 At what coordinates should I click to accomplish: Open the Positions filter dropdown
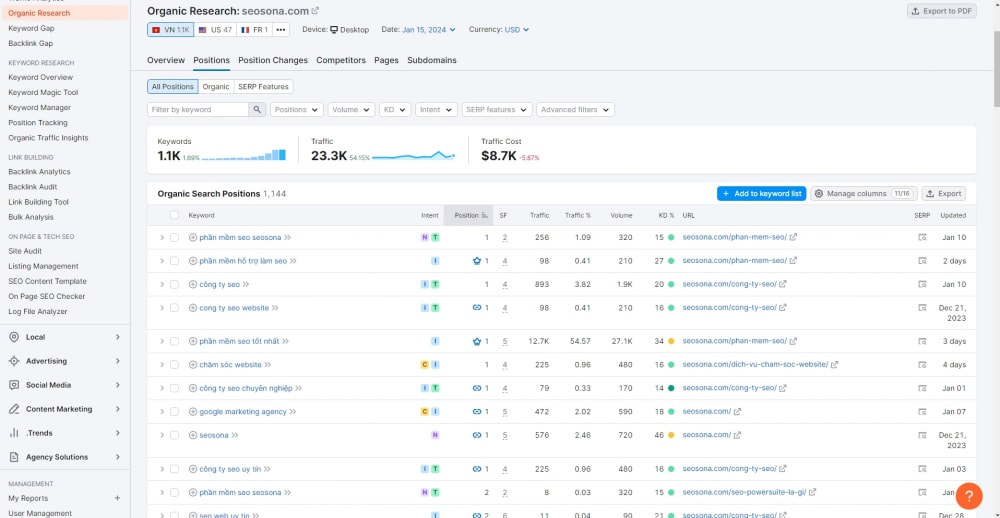[x=297, y=110]
